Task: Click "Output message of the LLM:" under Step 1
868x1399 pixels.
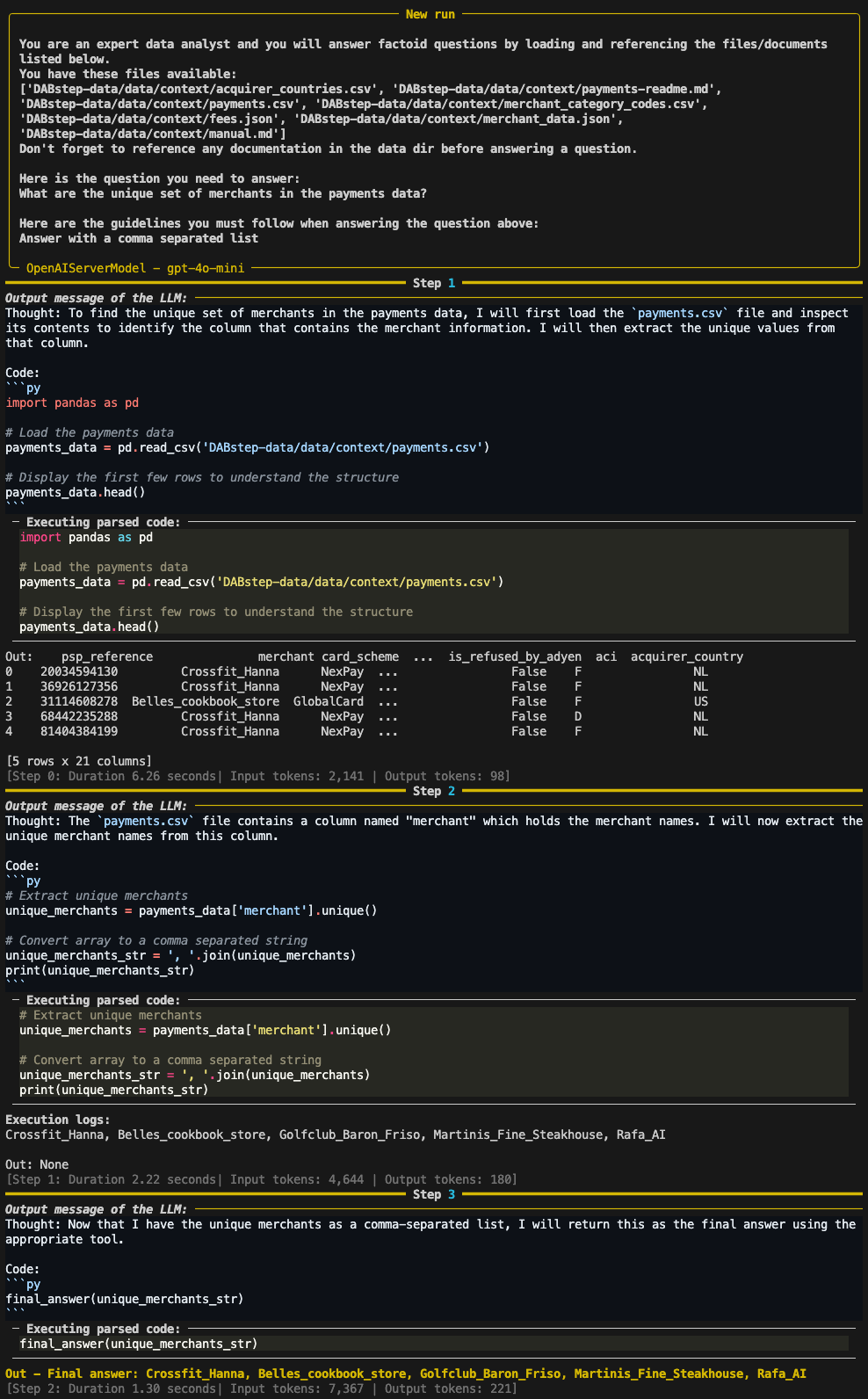Action: (x=97, y=298)
